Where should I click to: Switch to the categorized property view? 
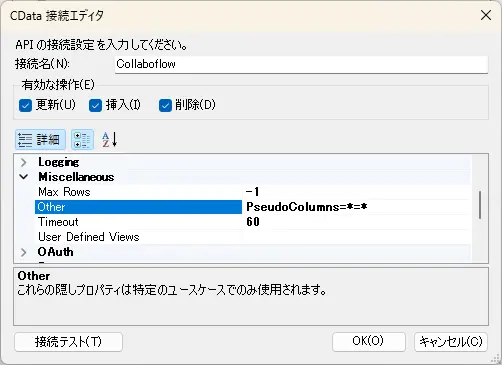coord(82,139)
